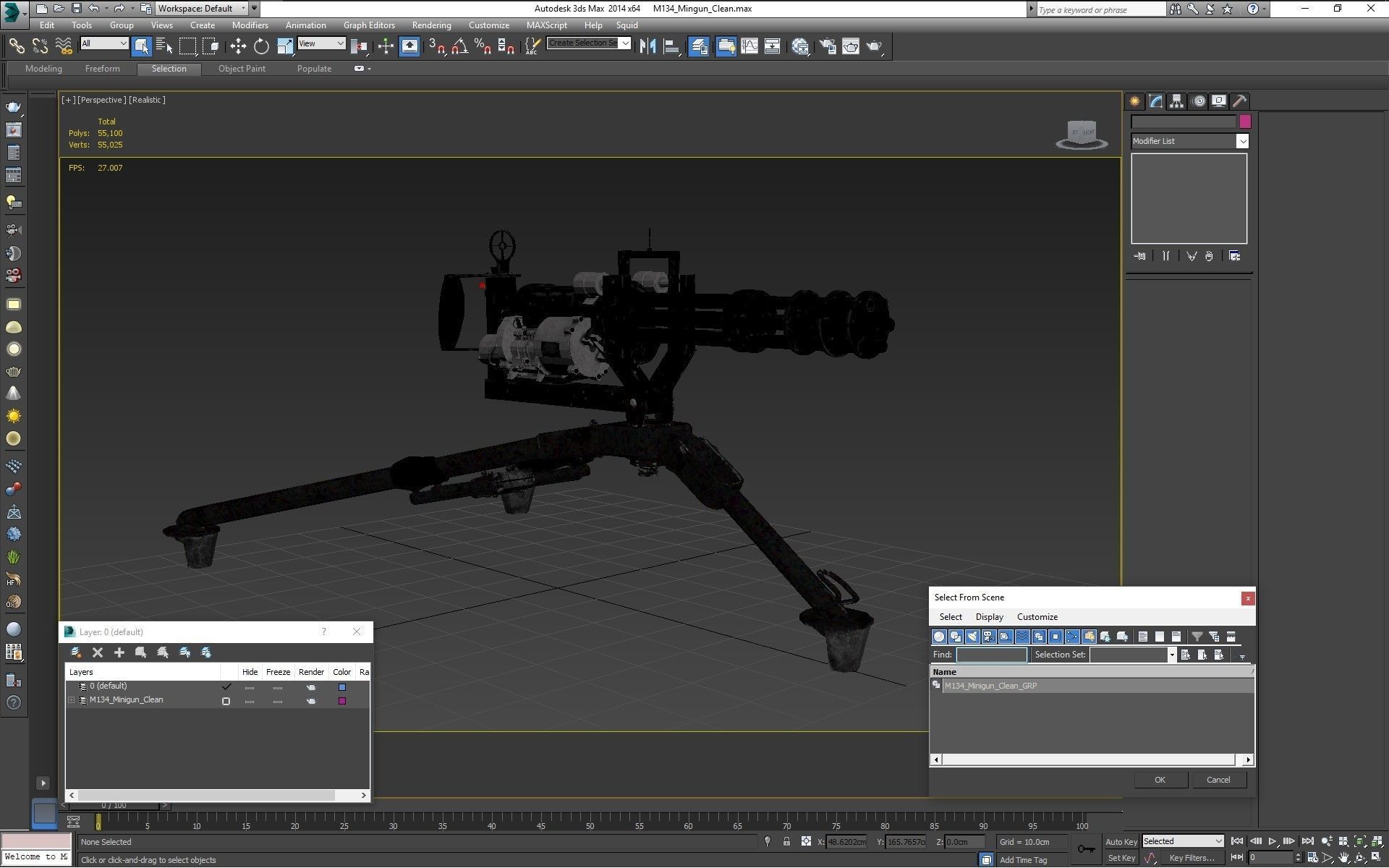Switch to the Object Paint ribbon tab
Screen dimensions: 1389x868
242,69
